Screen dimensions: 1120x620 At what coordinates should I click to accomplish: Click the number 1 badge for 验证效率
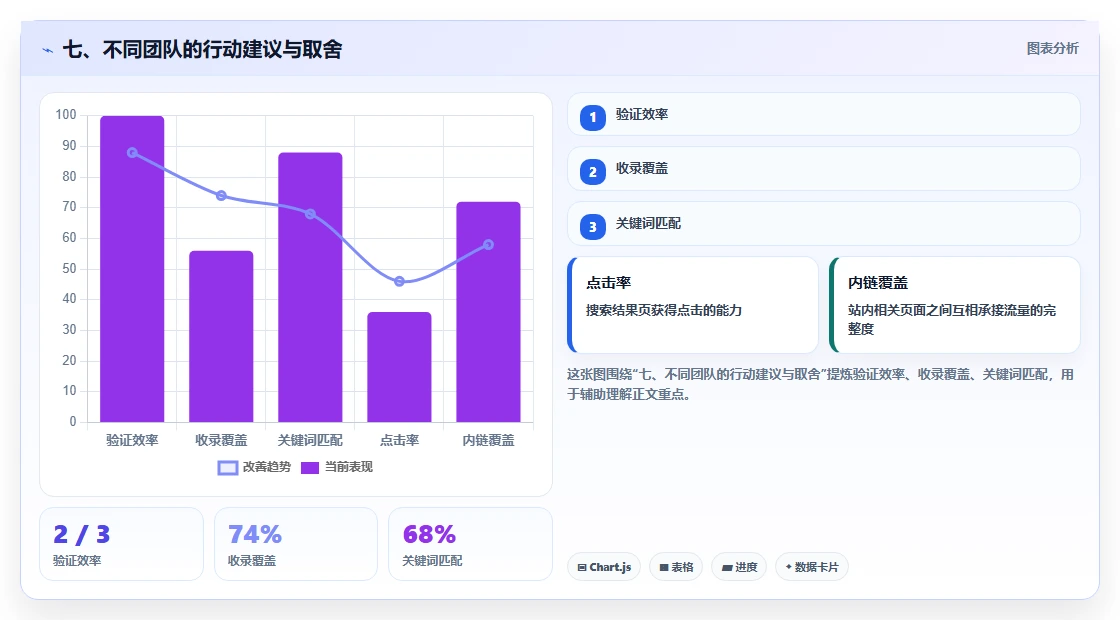click(x=592, y=118)
